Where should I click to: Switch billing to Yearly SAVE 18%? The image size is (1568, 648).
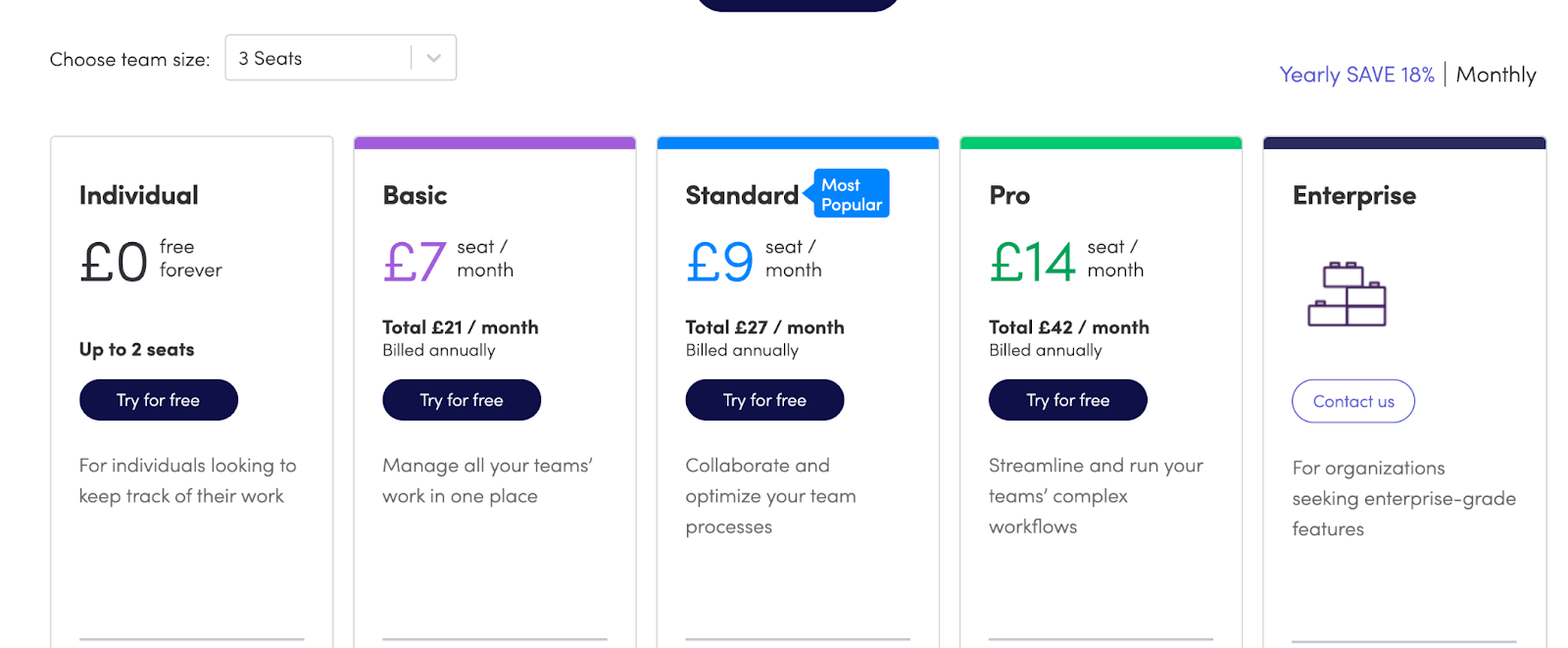coord(1356,75)
